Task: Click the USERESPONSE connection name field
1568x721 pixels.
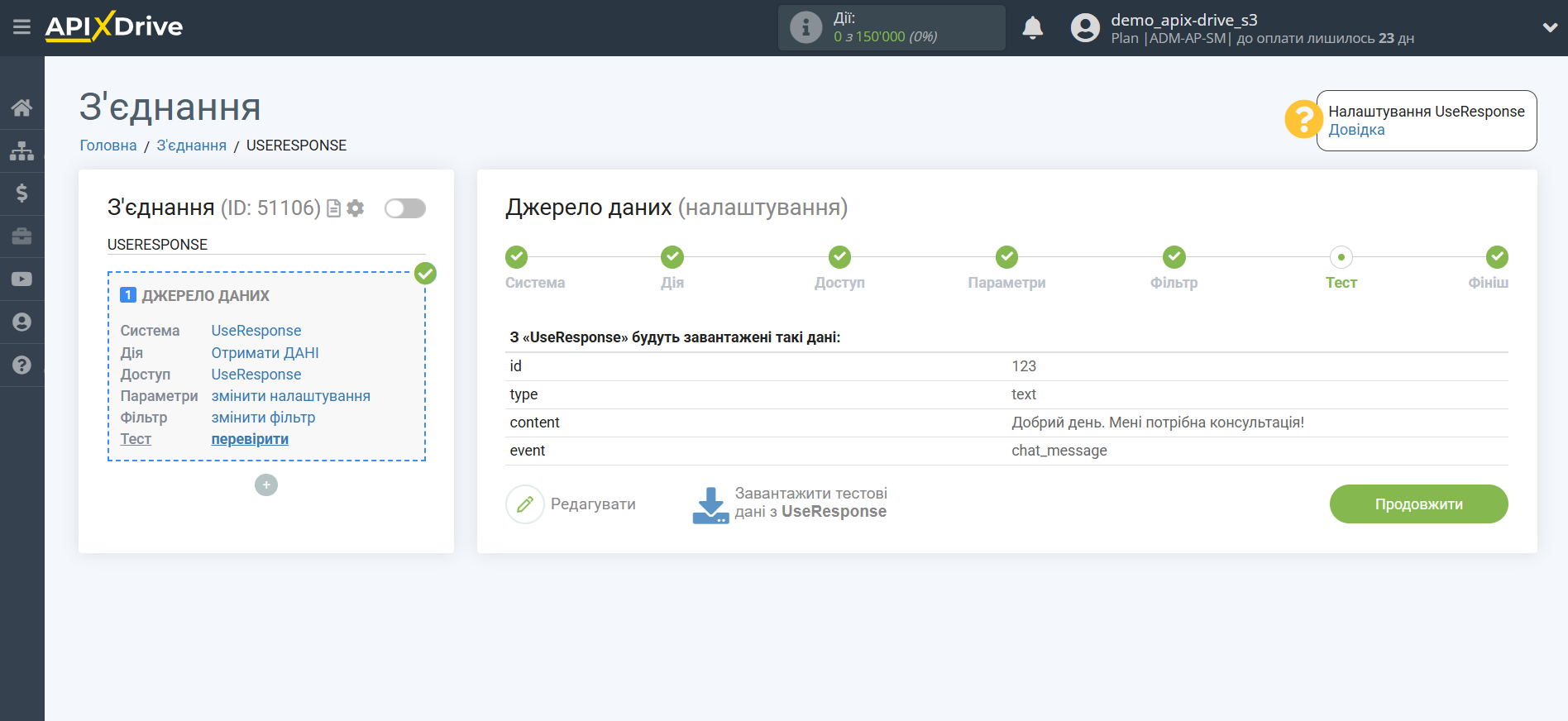Action: point(266,245)
